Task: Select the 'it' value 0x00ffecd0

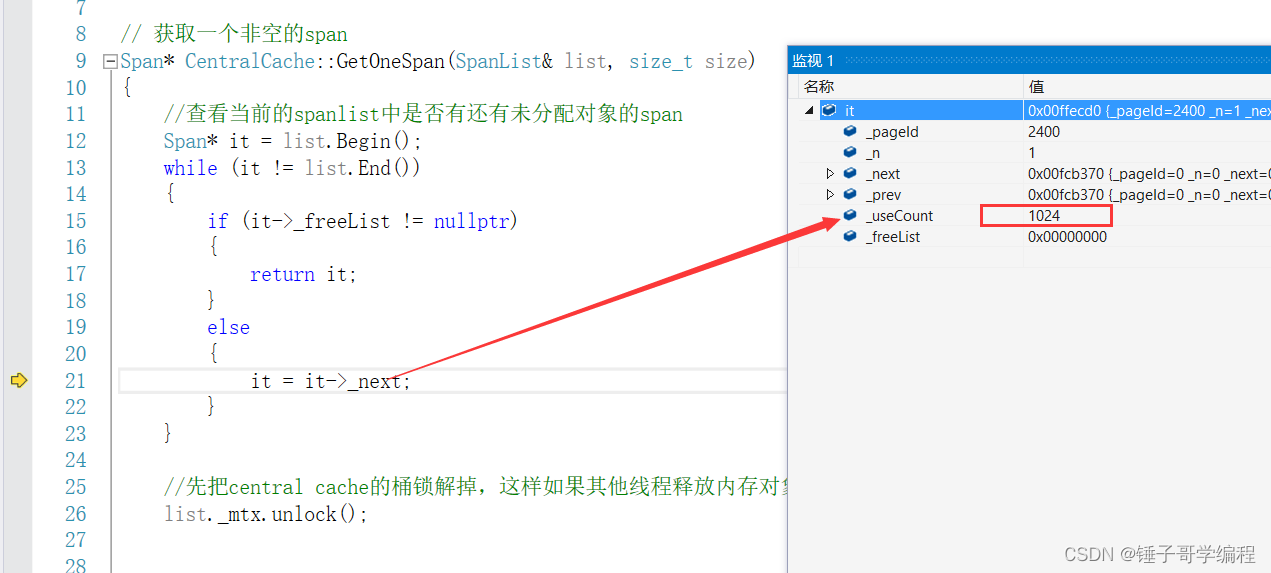Action: 1066,111
